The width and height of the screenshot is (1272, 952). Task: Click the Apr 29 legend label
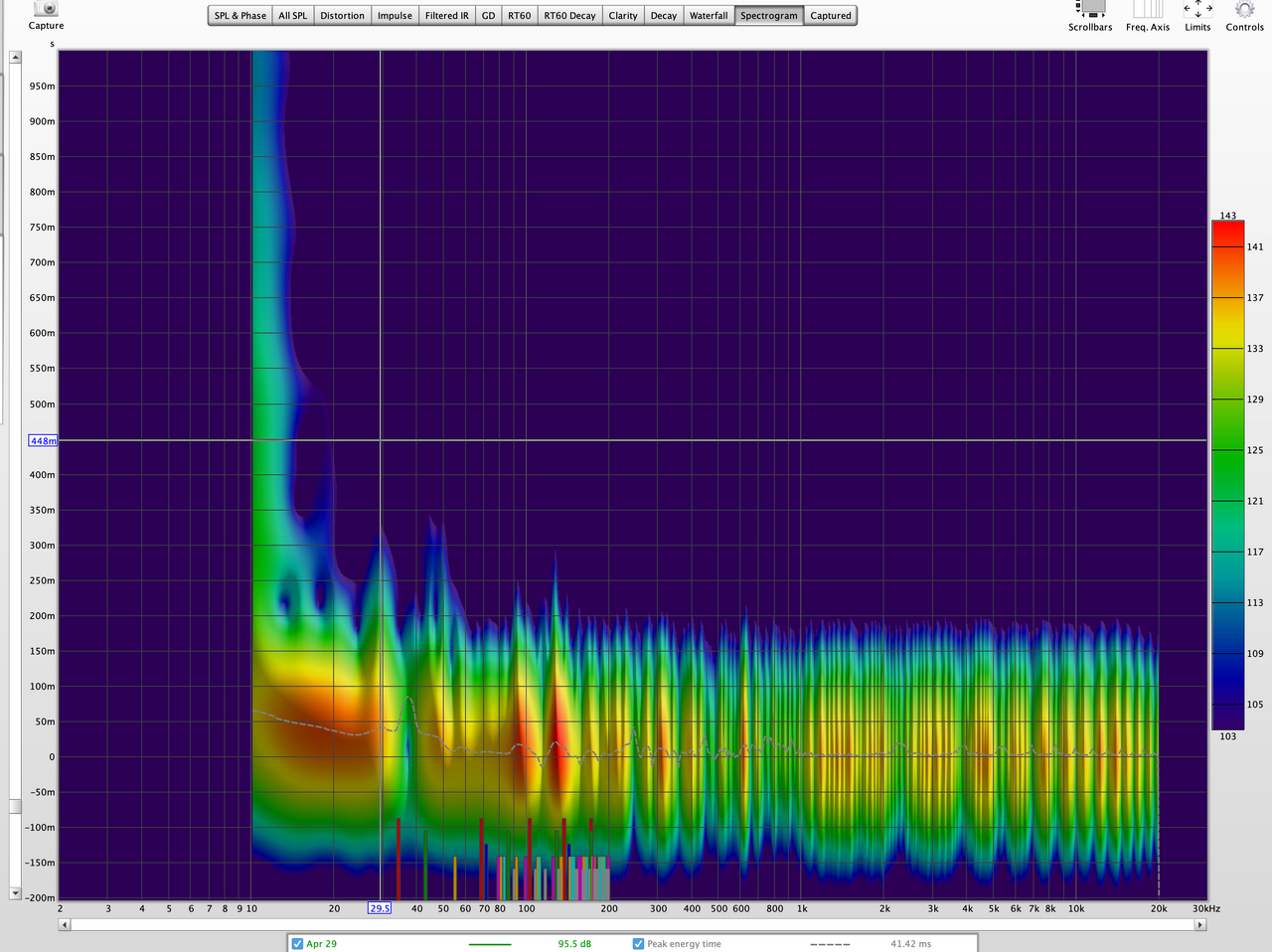click(322, 944)
